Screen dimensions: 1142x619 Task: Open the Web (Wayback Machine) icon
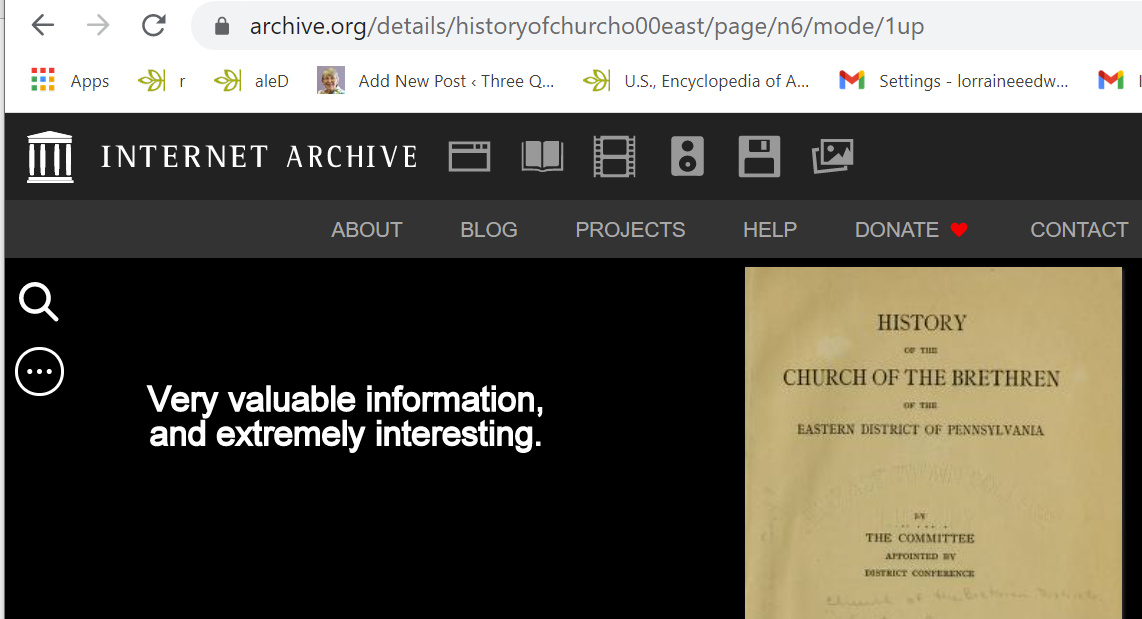pos(469,157)
